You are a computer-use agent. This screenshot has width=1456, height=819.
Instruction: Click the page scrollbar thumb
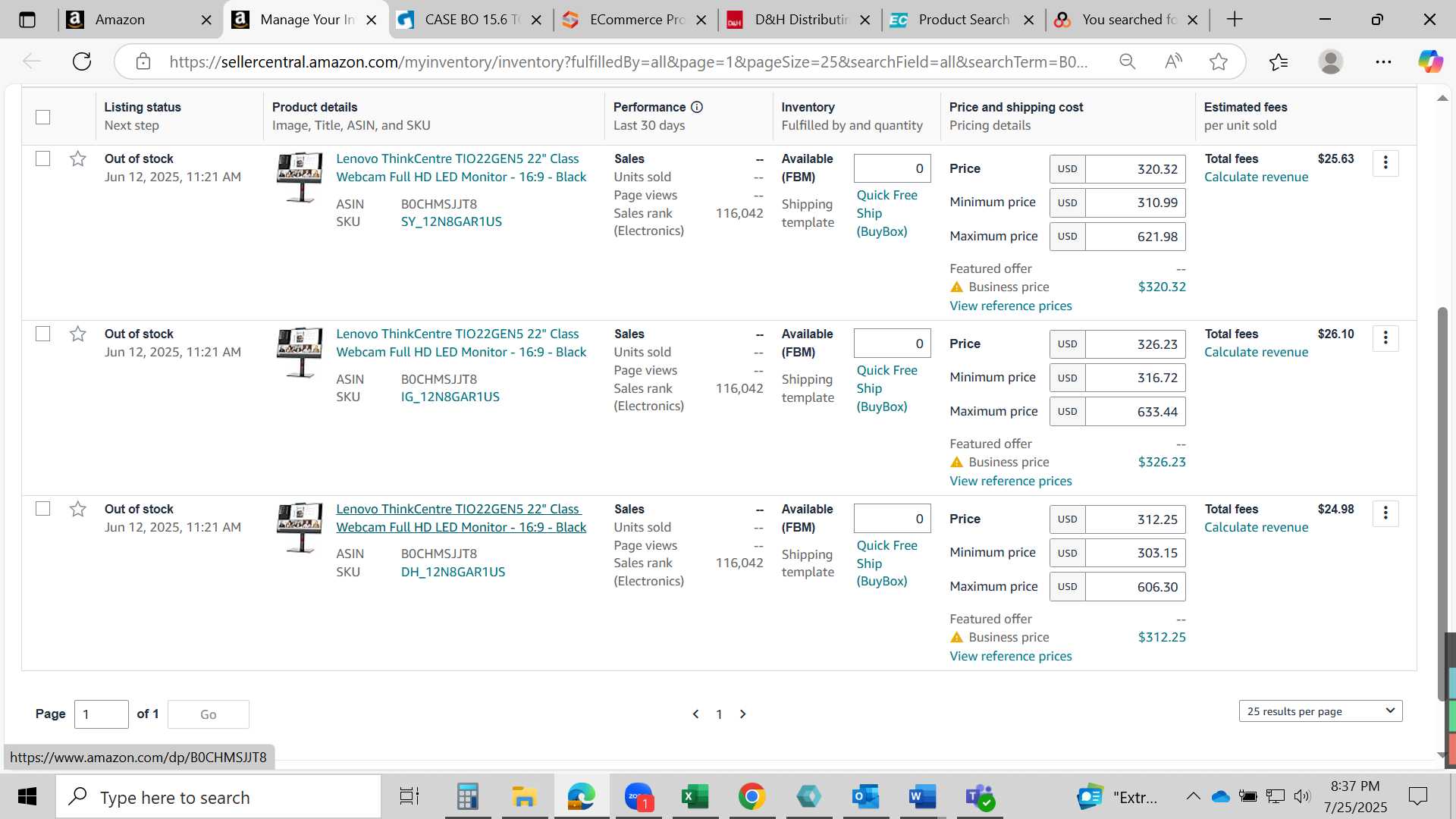tap(1442, 504)
